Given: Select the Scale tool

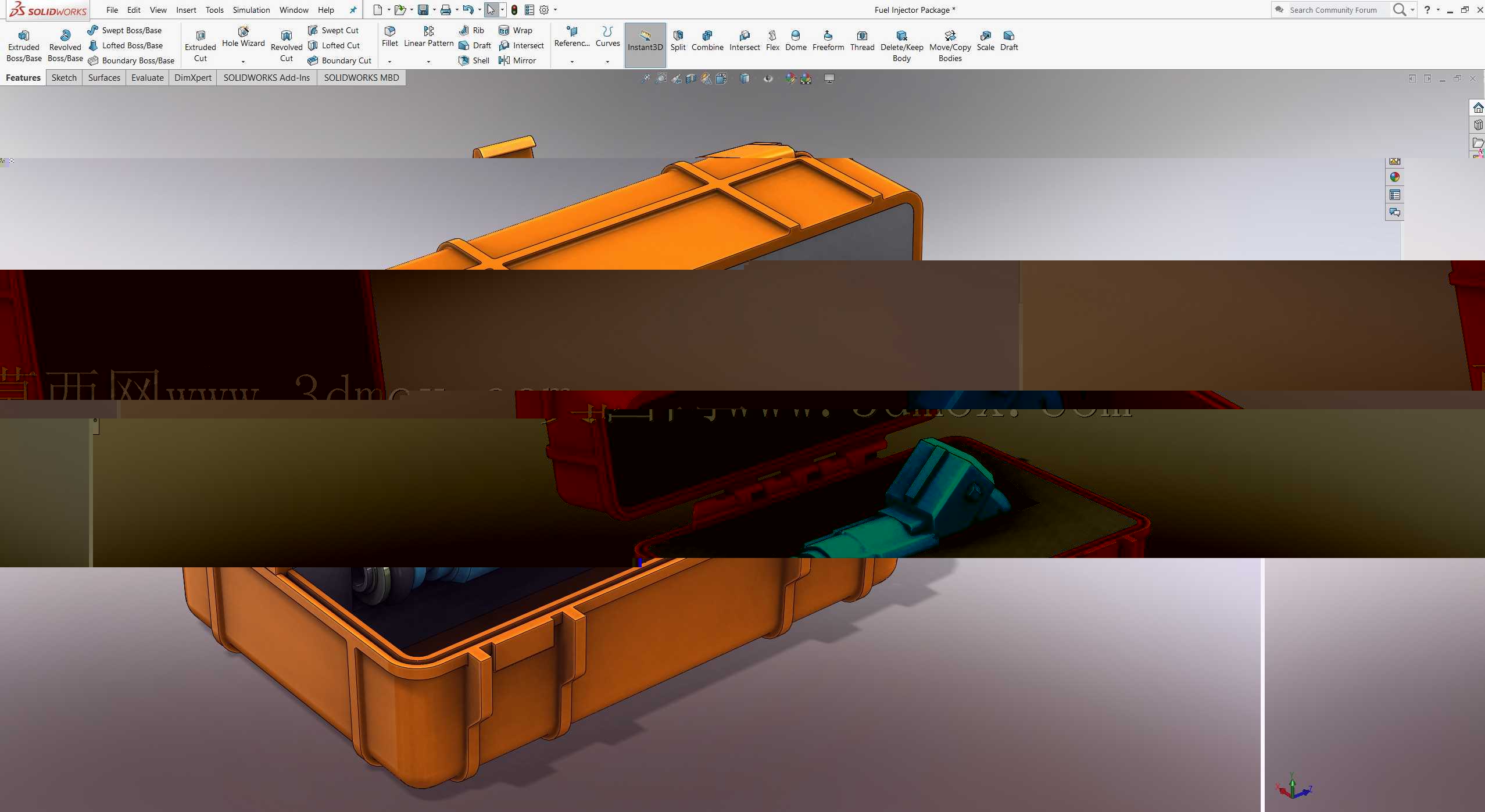Looking at the screenshot, I should (x=985, y=41).
